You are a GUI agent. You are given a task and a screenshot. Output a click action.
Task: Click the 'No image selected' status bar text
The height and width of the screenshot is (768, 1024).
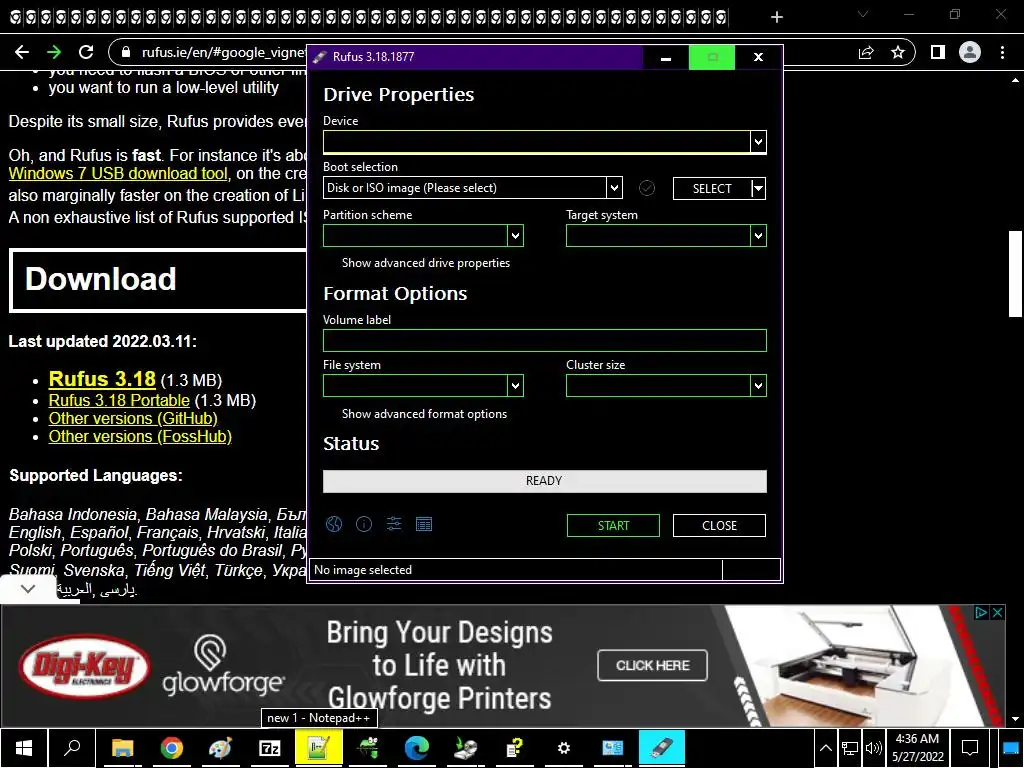click(362, 570)
